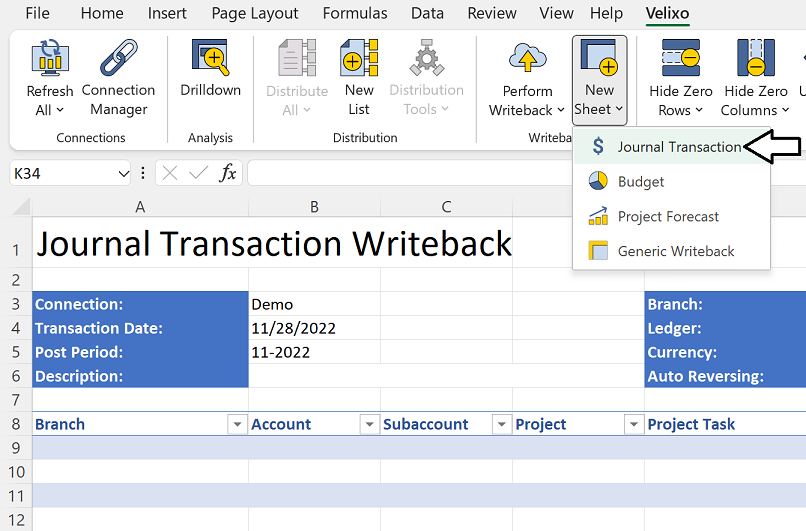Viewport: 806px width, 531px height.
Task: Cancel the formula bar entry with X
Action: [170, 173]
